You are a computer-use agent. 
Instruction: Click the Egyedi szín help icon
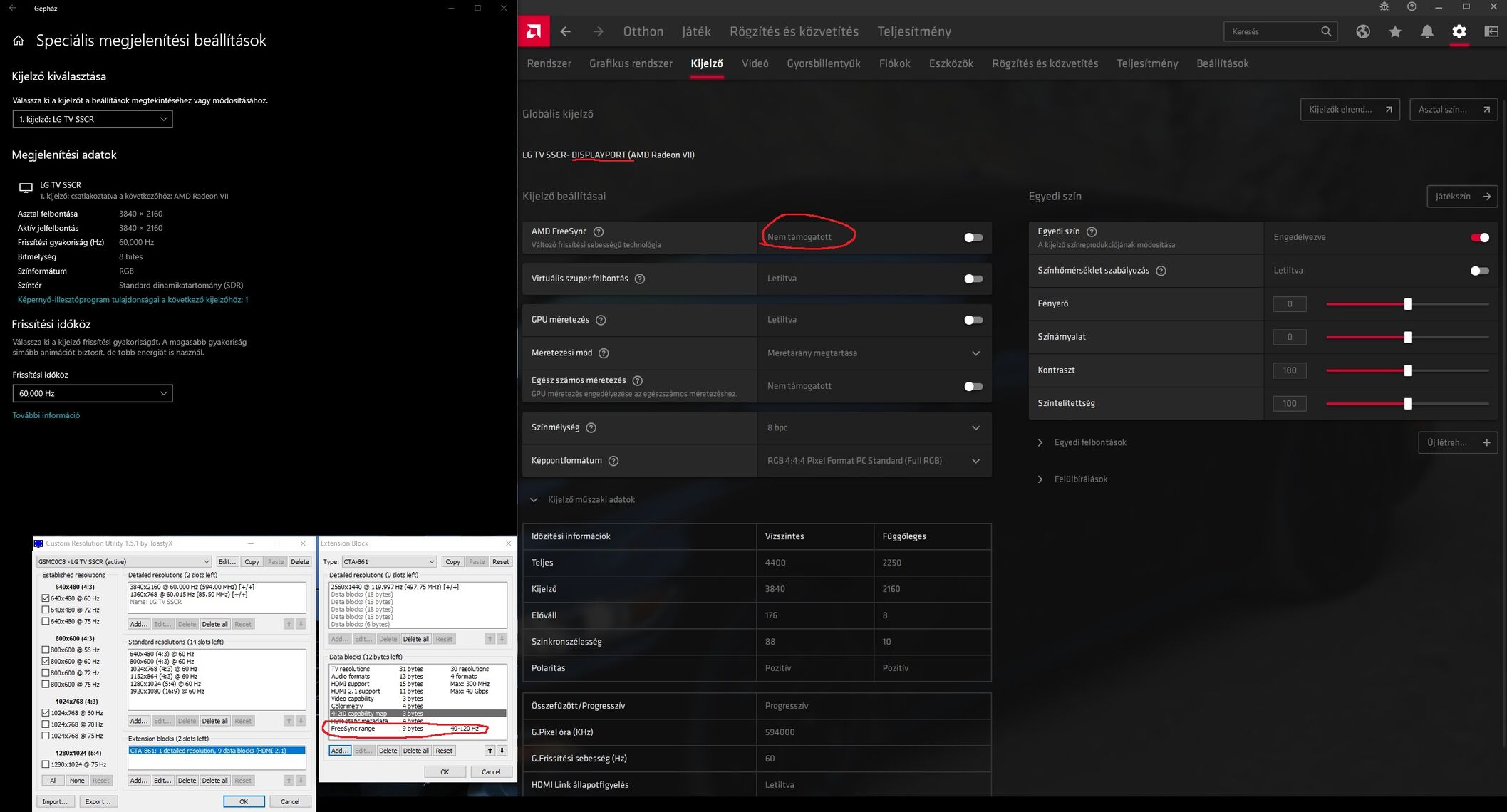pos(1091,231)
